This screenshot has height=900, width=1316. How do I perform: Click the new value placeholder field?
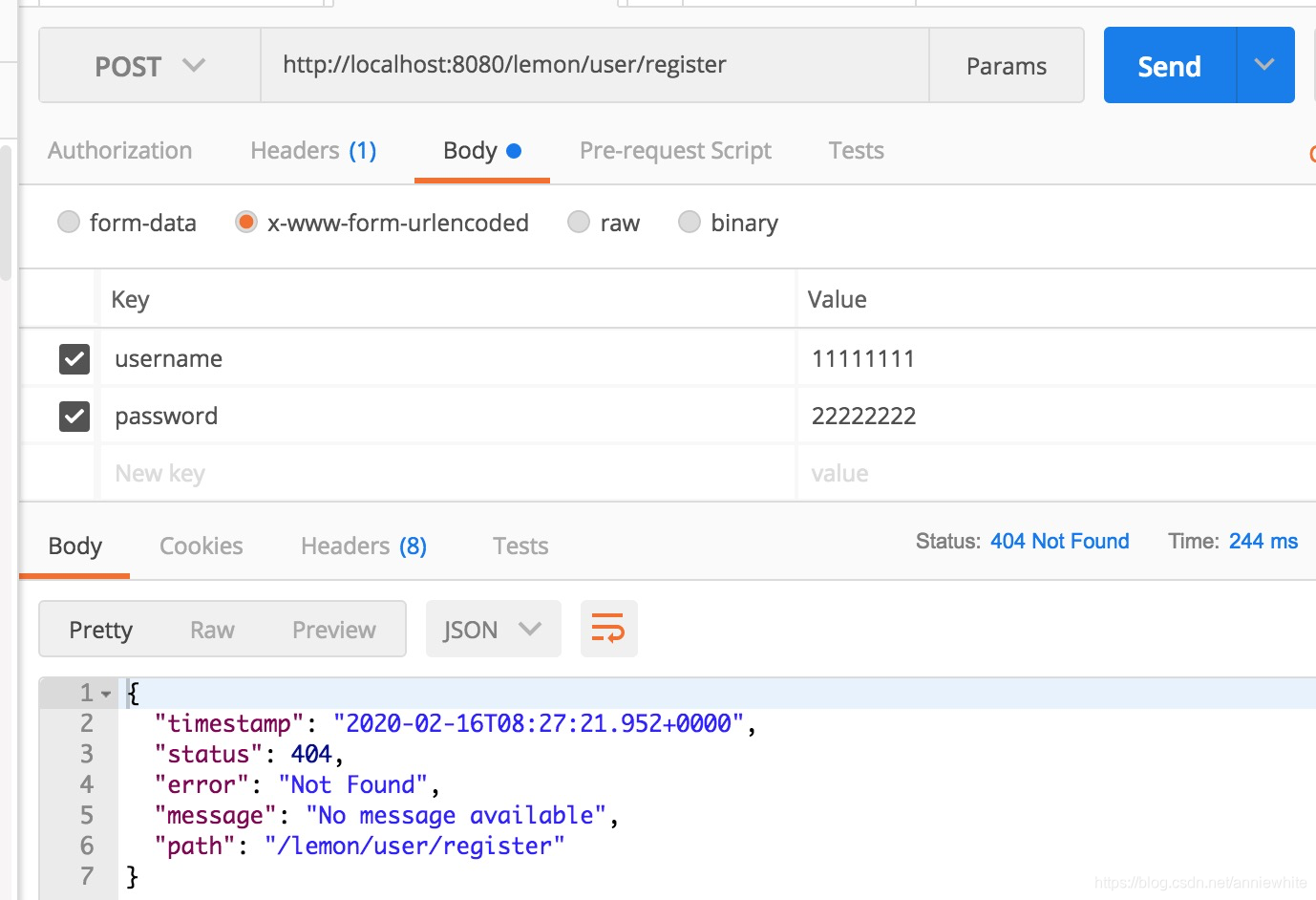(1056, 473)
